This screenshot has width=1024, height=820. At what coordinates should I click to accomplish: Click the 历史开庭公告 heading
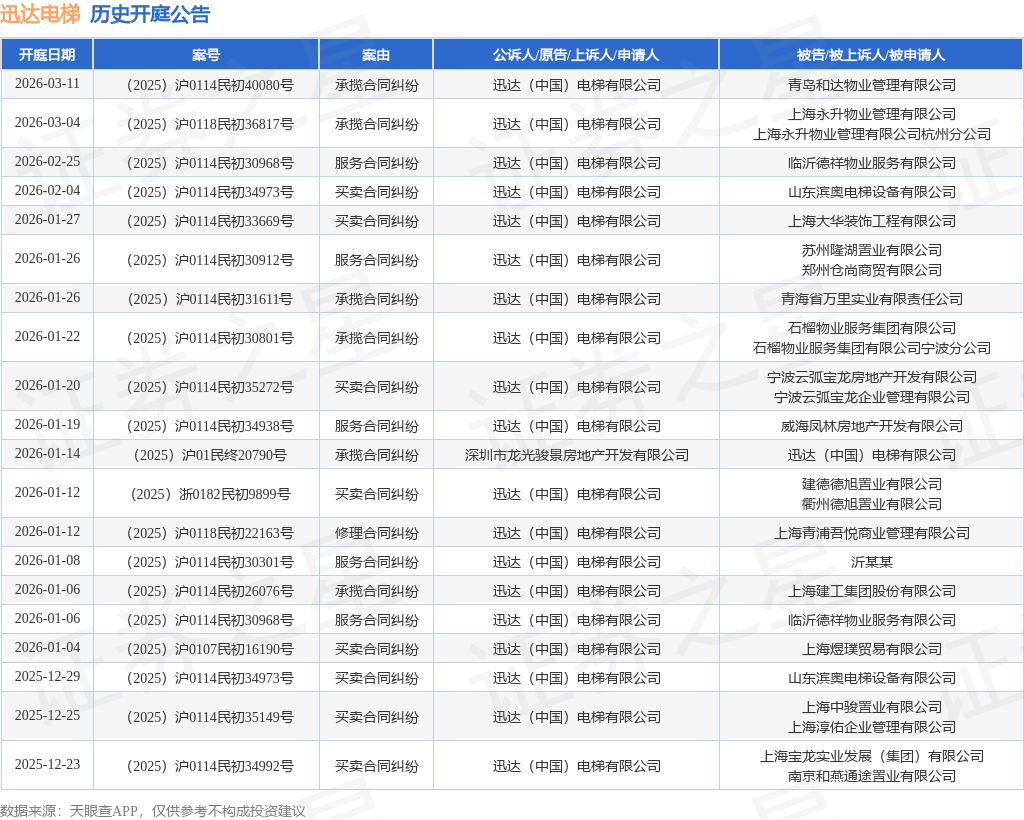pyautogui.click(x=150, y=14)
